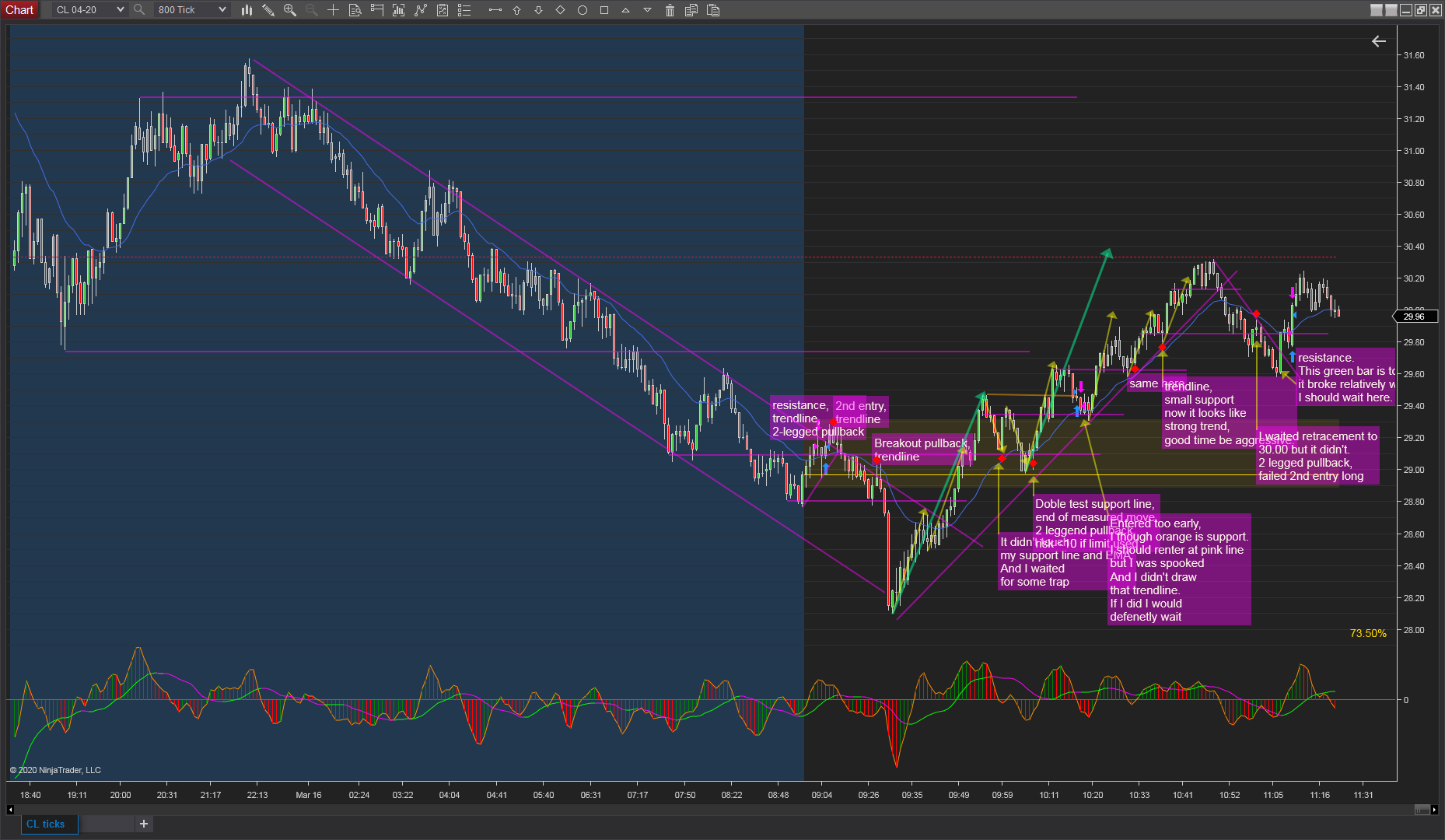Show the Data Box icon

[x=355, y=10]
